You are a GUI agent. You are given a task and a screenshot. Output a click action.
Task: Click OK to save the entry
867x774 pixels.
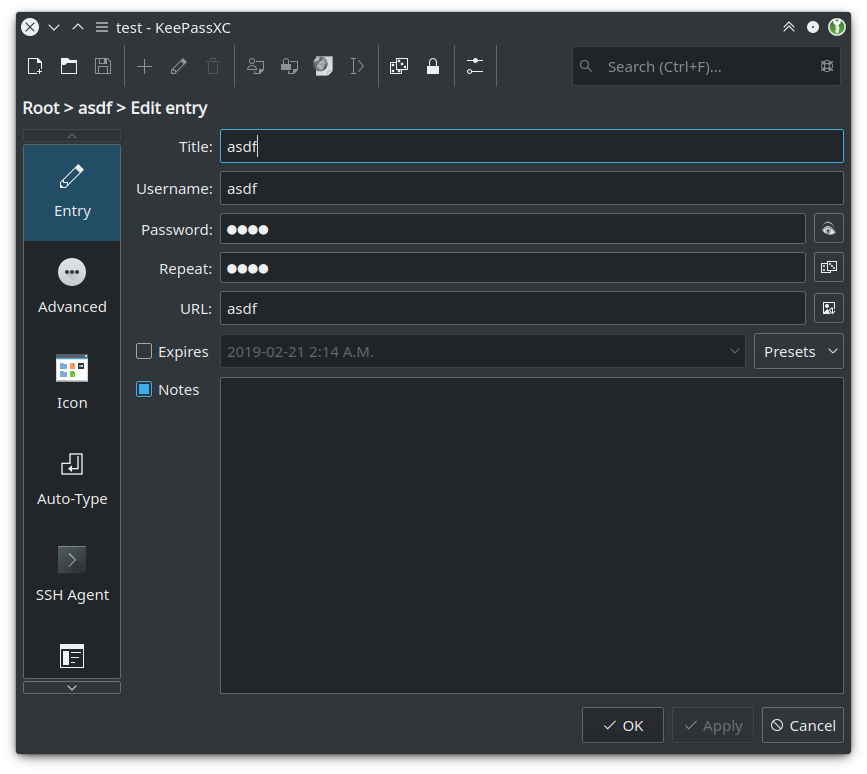(x=623, y=725)
